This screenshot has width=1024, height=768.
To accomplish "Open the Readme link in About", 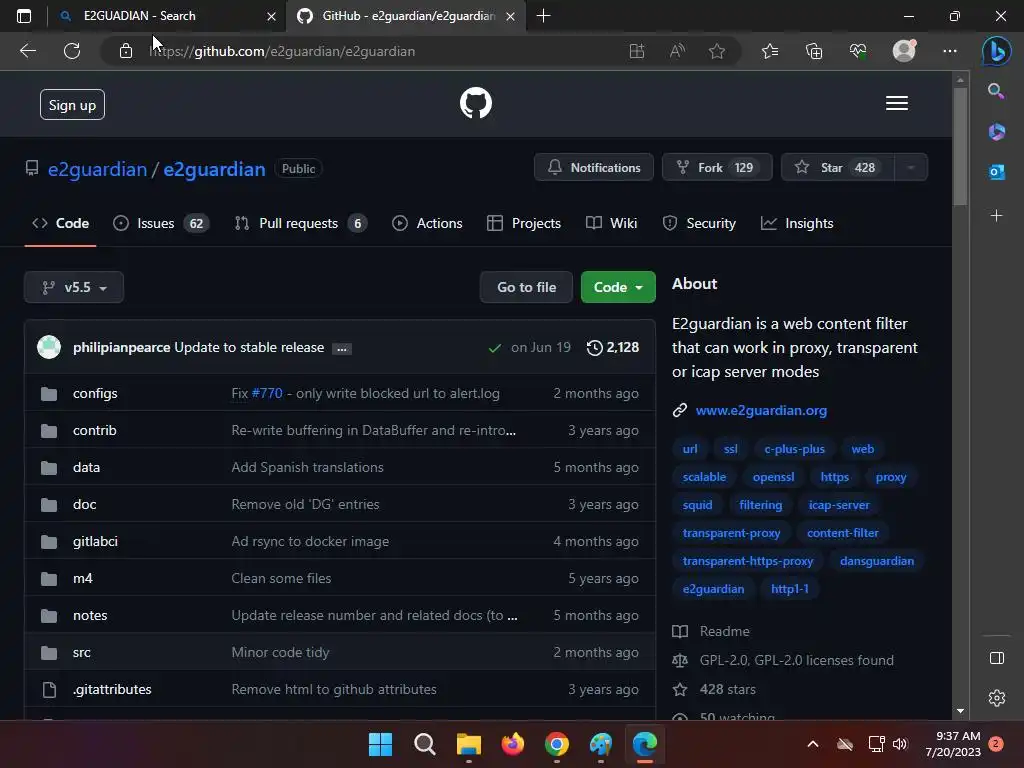I will pos(724,632).
